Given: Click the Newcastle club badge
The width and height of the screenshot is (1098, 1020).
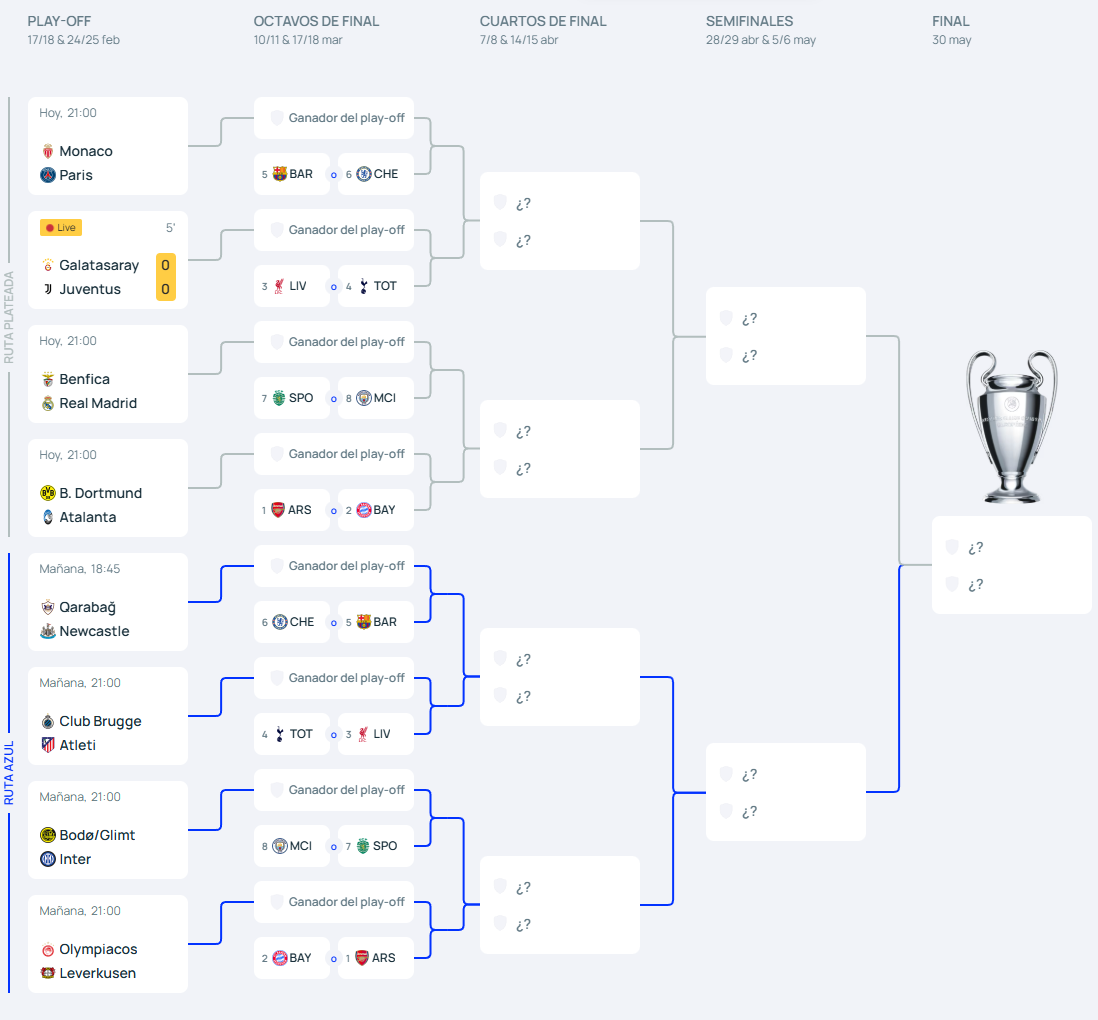Looking at the screenshot, I should 49,631.
